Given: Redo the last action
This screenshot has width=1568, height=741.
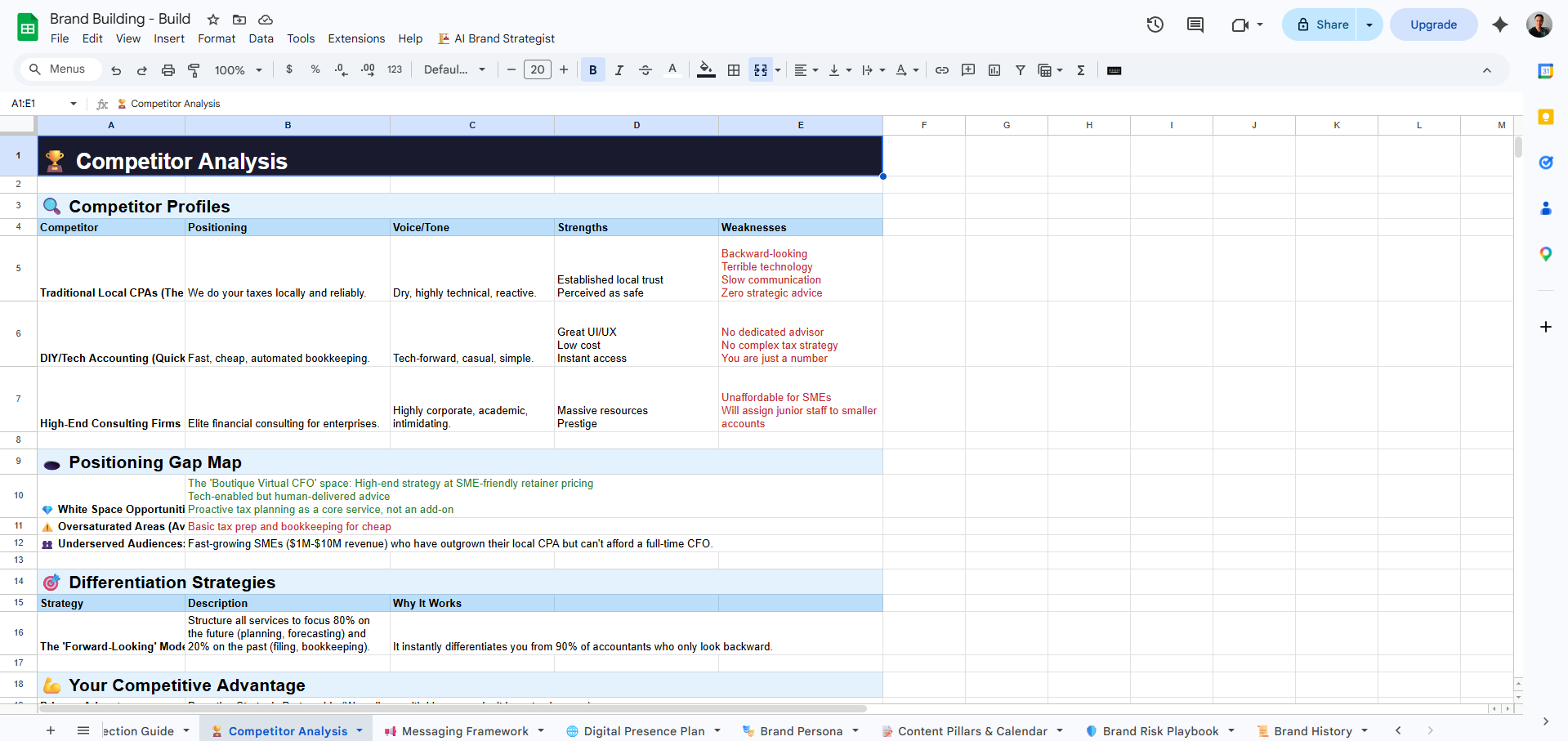Looking at the screenshot, I should [x=142, y=70].
